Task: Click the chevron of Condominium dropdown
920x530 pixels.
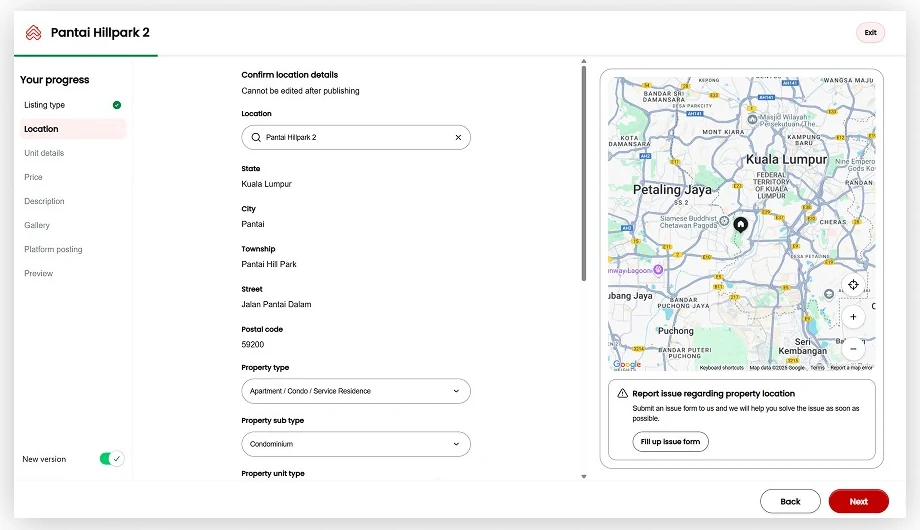Action: coord(456,444)
